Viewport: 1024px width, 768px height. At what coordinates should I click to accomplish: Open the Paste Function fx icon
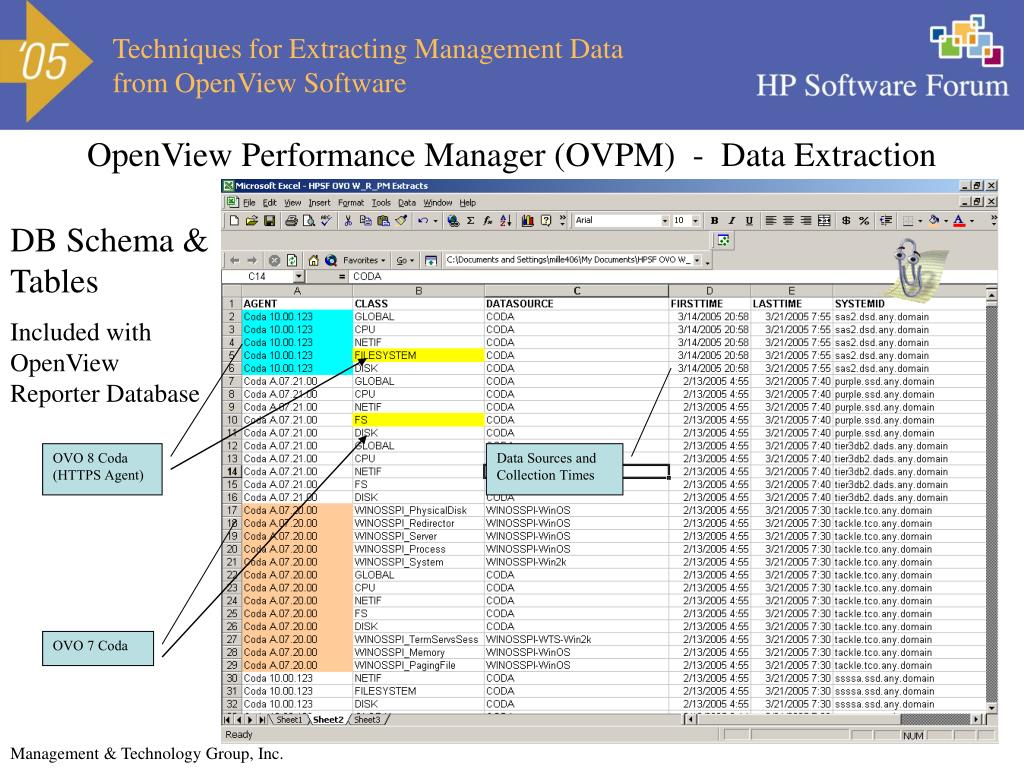pyautogui.click(x=488, y=221)
